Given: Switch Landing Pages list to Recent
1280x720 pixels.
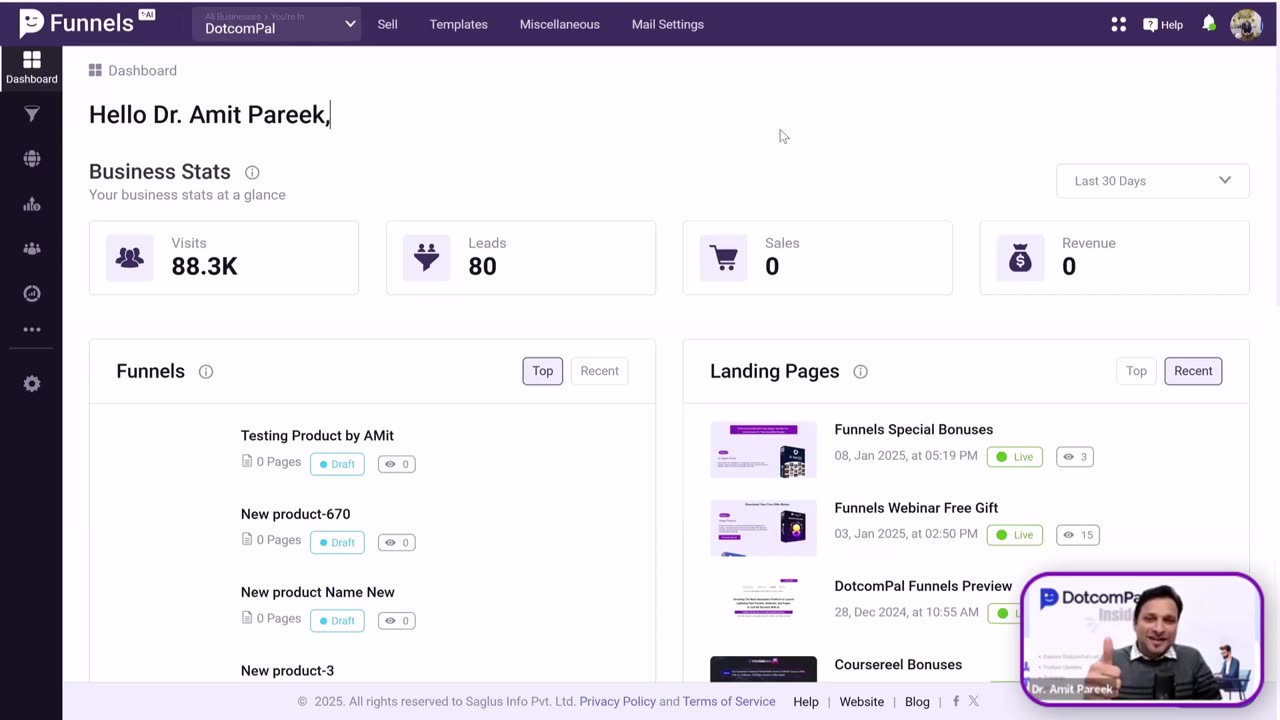Looking at the screenshot, I should tap(1193, 371).
